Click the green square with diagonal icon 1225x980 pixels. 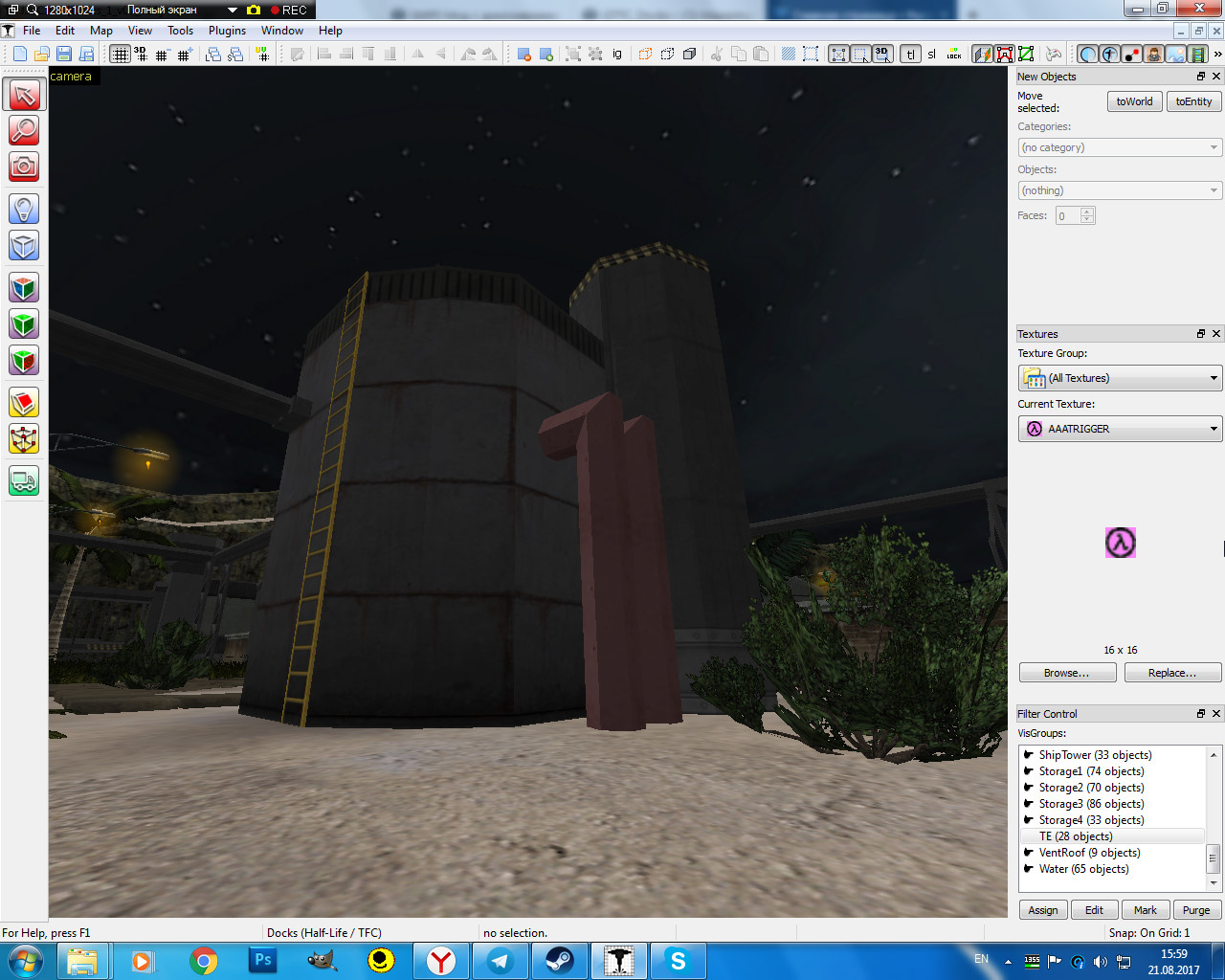1026,54
